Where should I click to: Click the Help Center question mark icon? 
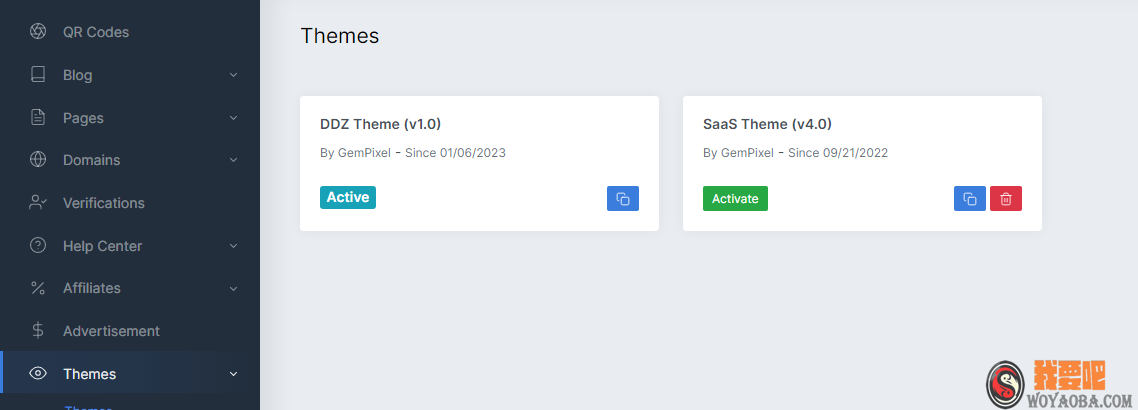click(x=38, y=246)
